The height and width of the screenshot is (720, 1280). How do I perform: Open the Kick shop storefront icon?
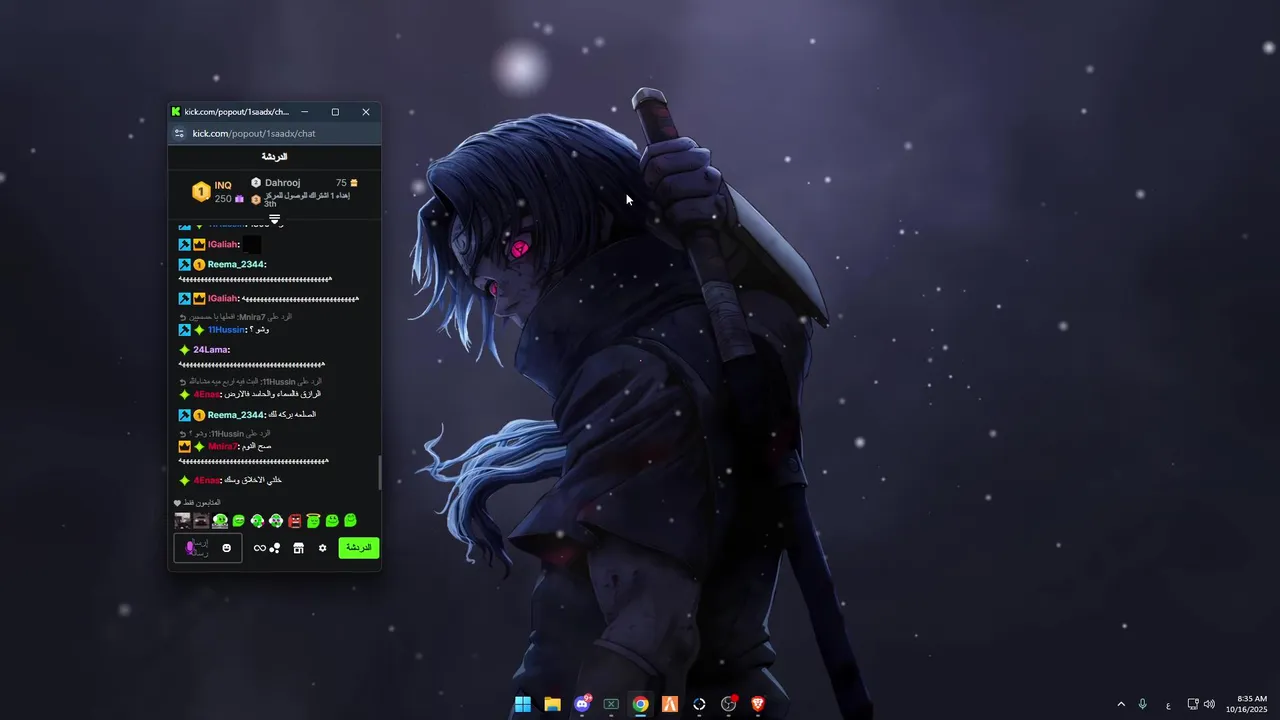click(x=298, y=548)
